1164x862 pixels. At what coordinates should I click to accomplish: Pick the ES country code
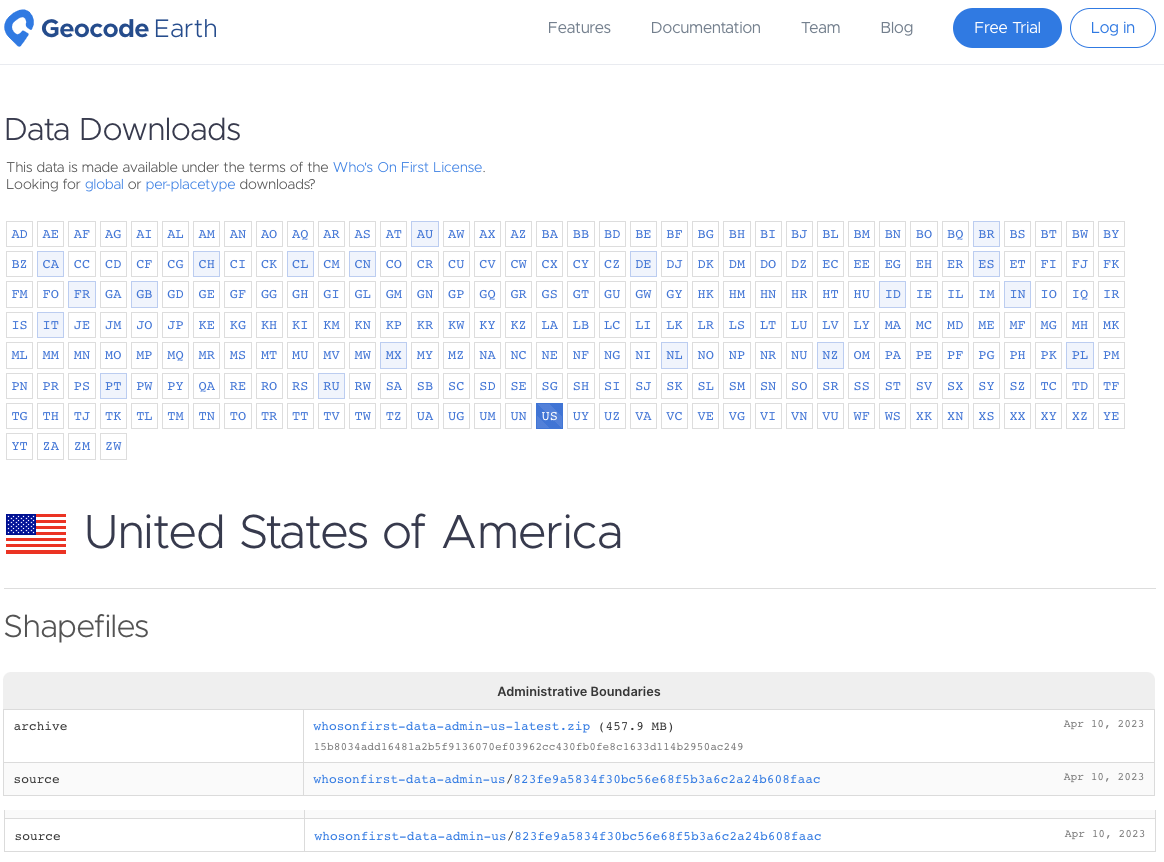(x=986, y=264)
